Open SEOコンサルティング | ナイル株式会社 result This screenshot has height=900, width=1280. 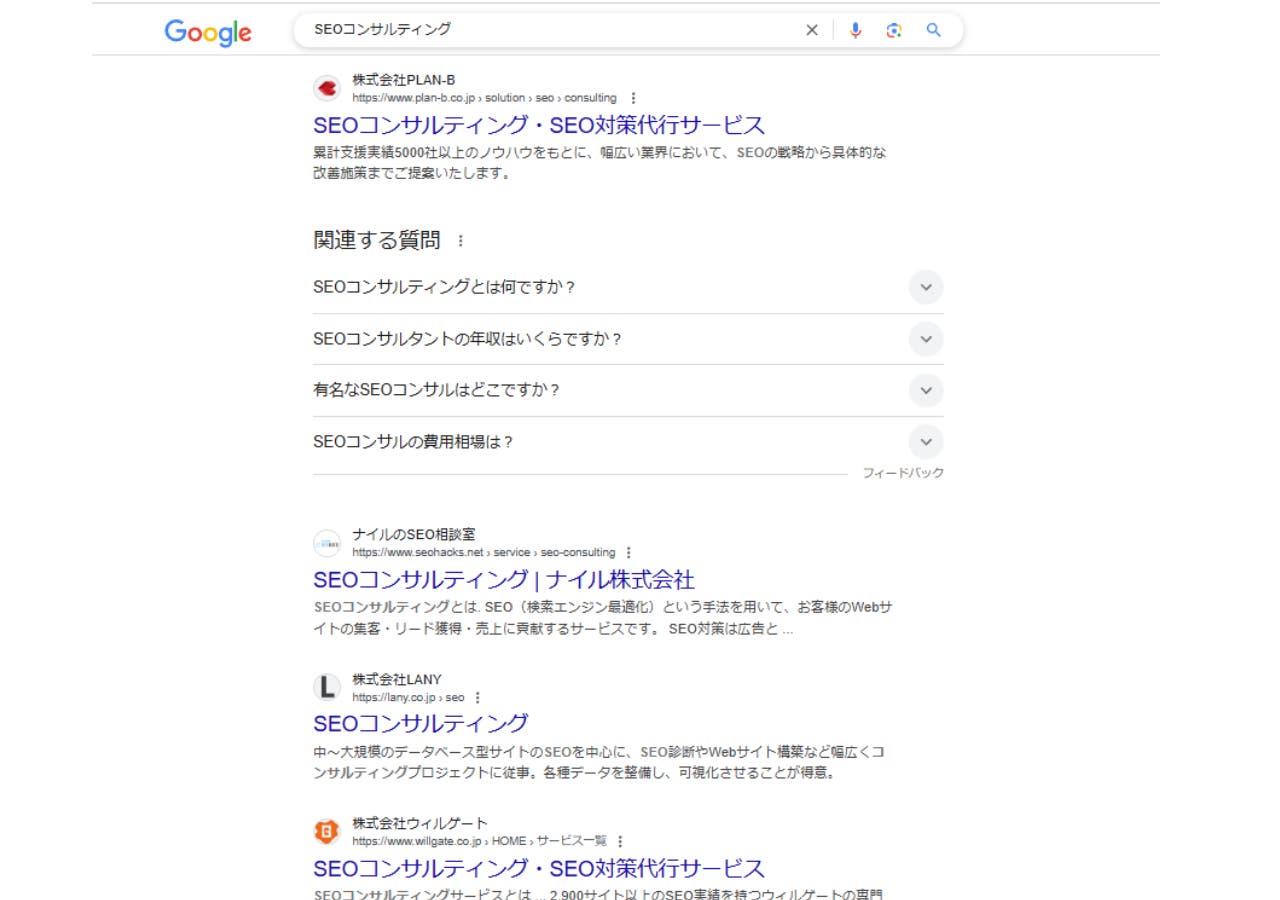503,580
